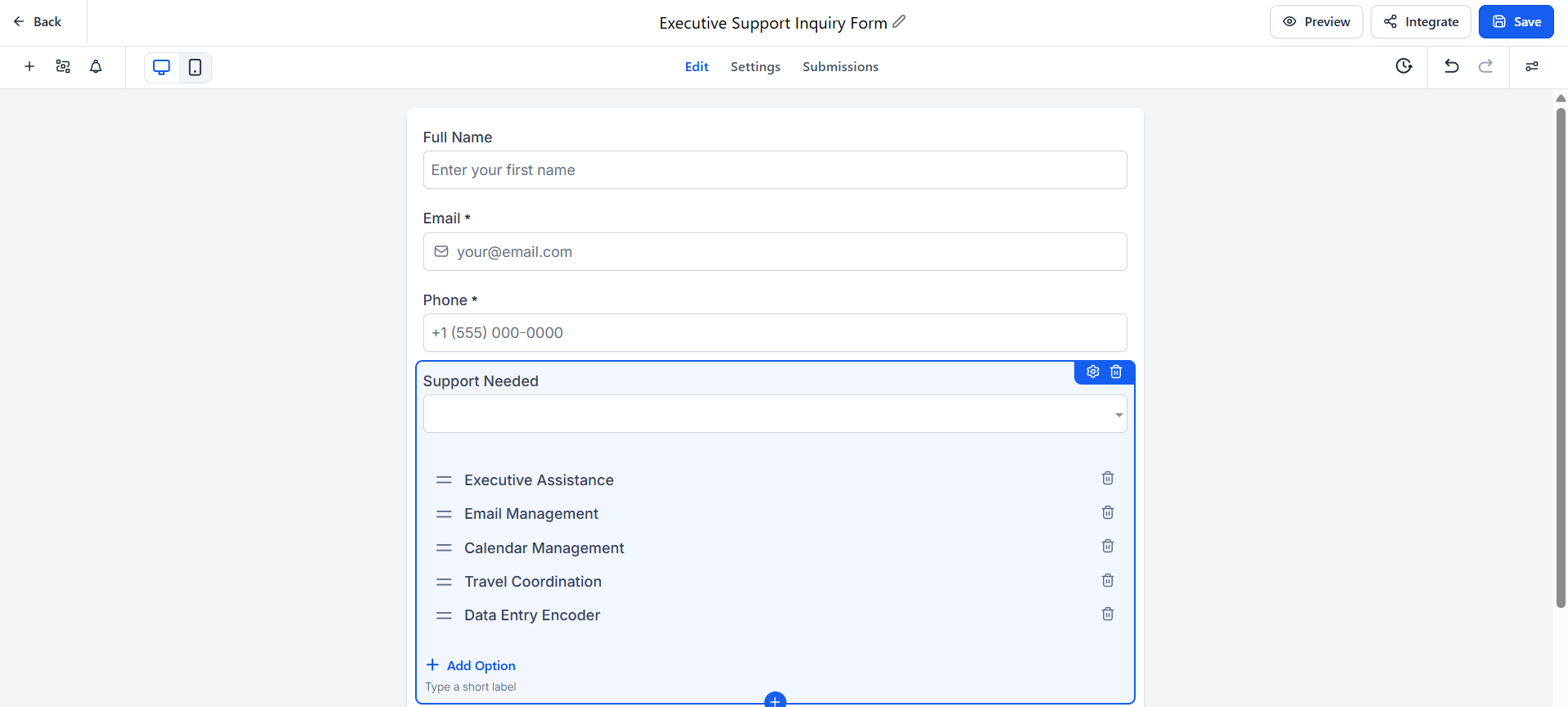Grab the Data Entry Encoder drag handle
Image resolution: width=1568 pixels, height=707 pixels.
click(444, 615)
